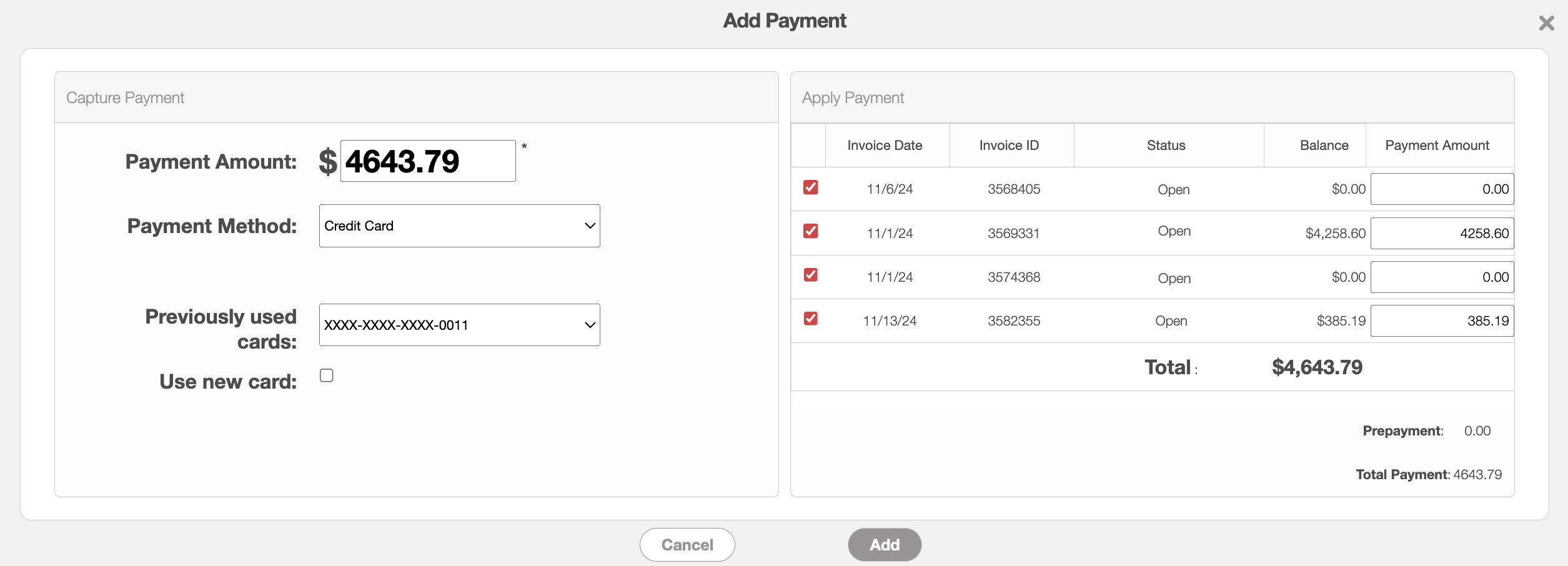Click the Add button
The image size is (1568, 566).
pos(884,545)
